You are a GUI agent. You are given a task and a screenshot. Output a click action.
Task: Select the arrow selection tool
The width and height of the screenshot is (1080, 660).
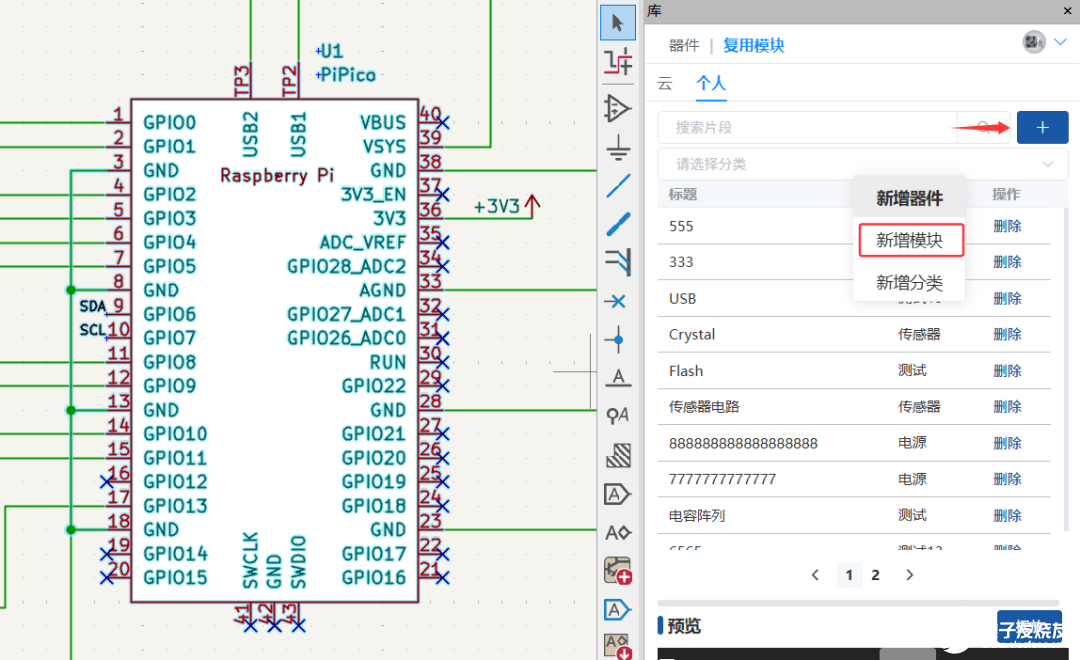618,23
